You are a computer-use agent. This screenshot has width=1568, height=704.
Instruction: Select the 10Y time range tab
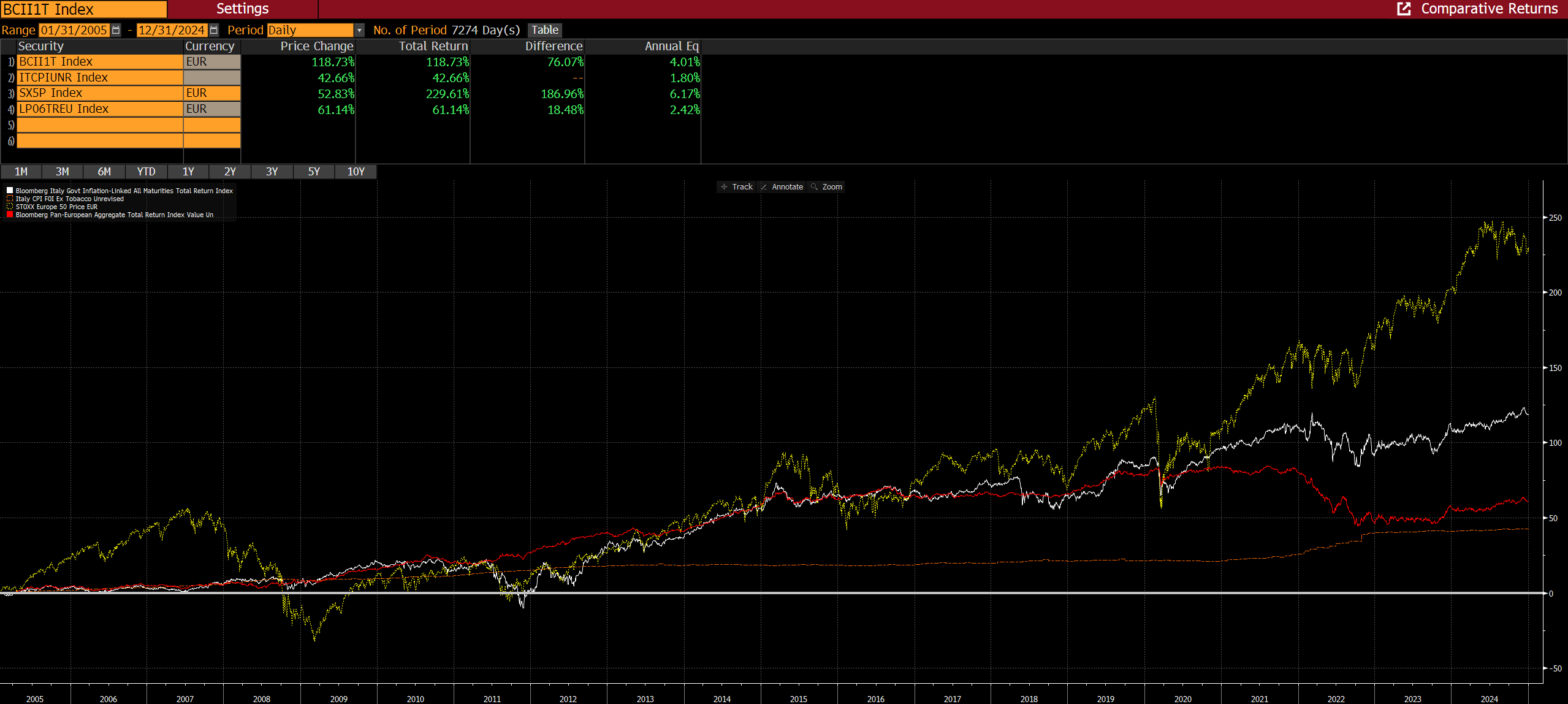point(356,172)
